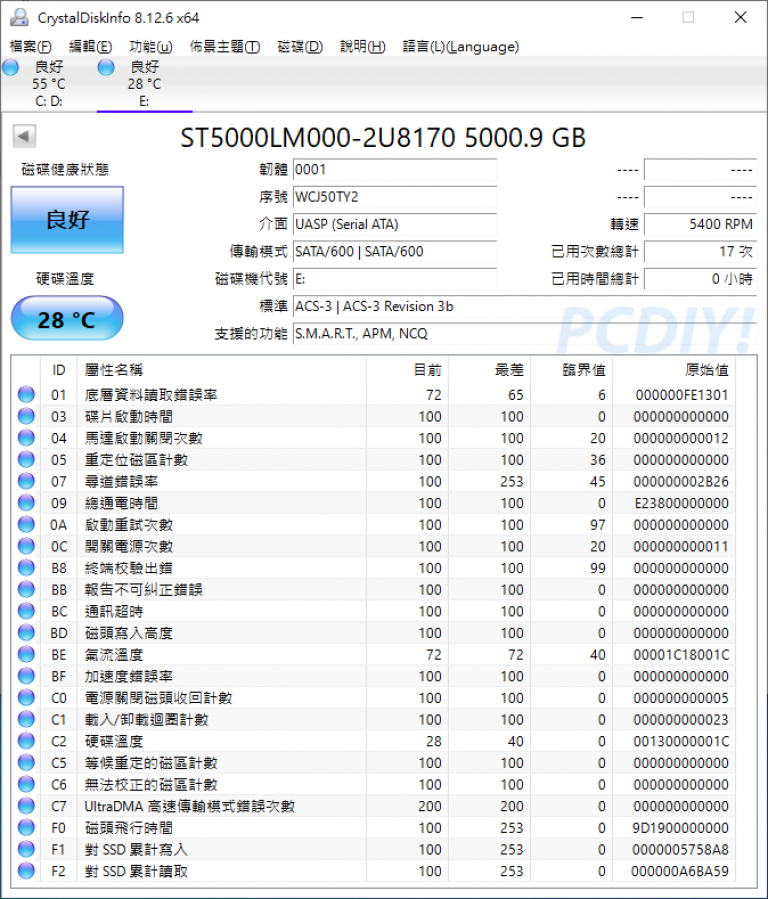Click status icon for row 05 重定位磁區計數
The image size is (768, 899).
pos(26,459)
